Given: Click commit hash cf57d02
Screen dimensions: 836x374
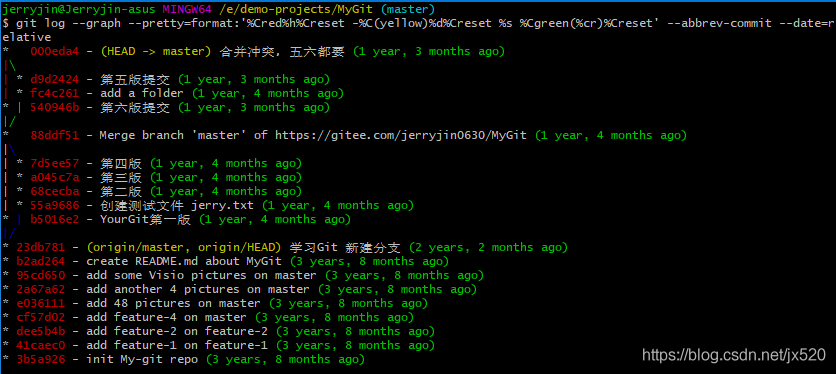Looking at the screenshot, I should [41, 317].
